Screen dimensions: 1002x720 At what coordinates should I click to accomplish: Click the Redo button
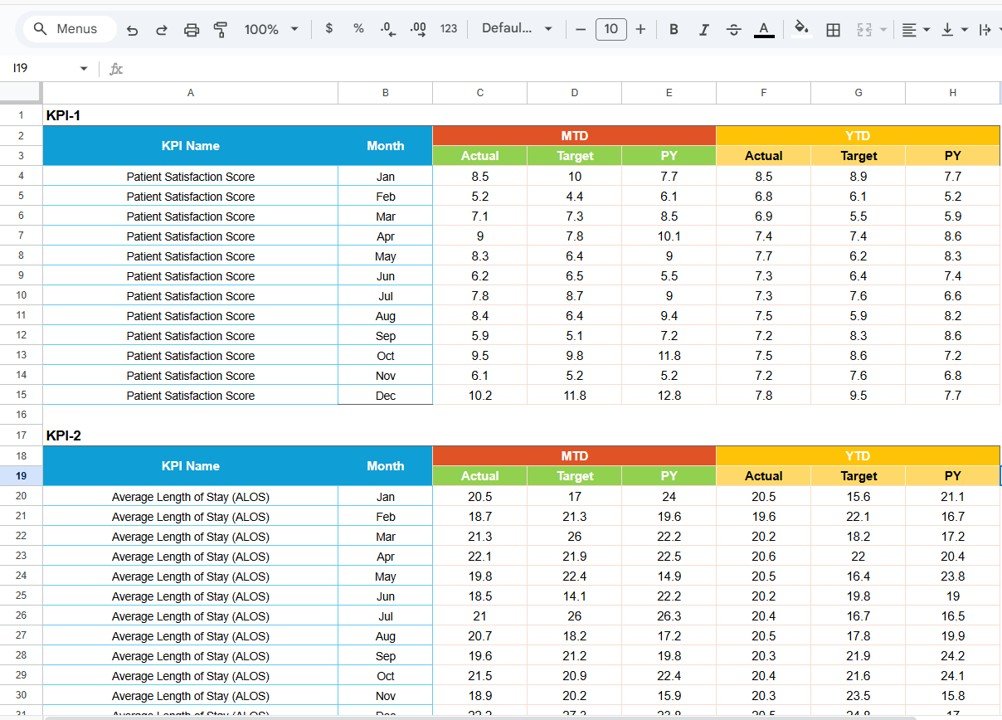coord(161,29)
